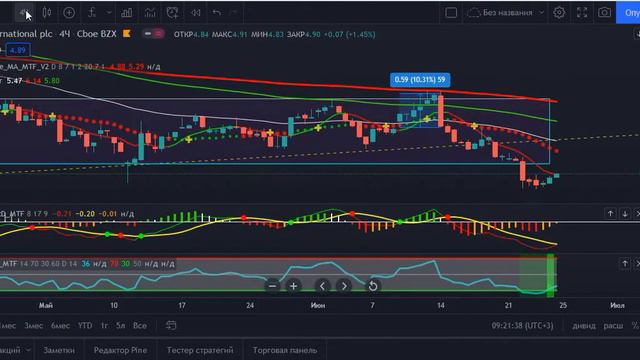
Task: Zoom out the chart with minus button
Action: [272, 286]
